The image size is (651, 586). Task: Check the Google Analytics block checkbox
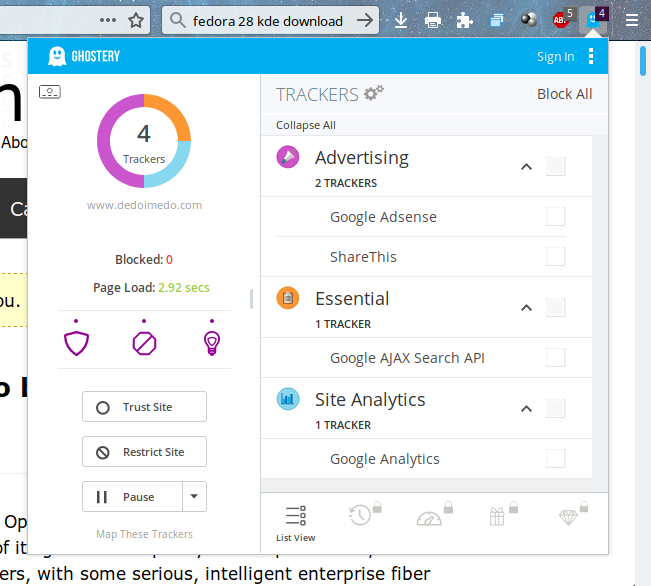555,459
